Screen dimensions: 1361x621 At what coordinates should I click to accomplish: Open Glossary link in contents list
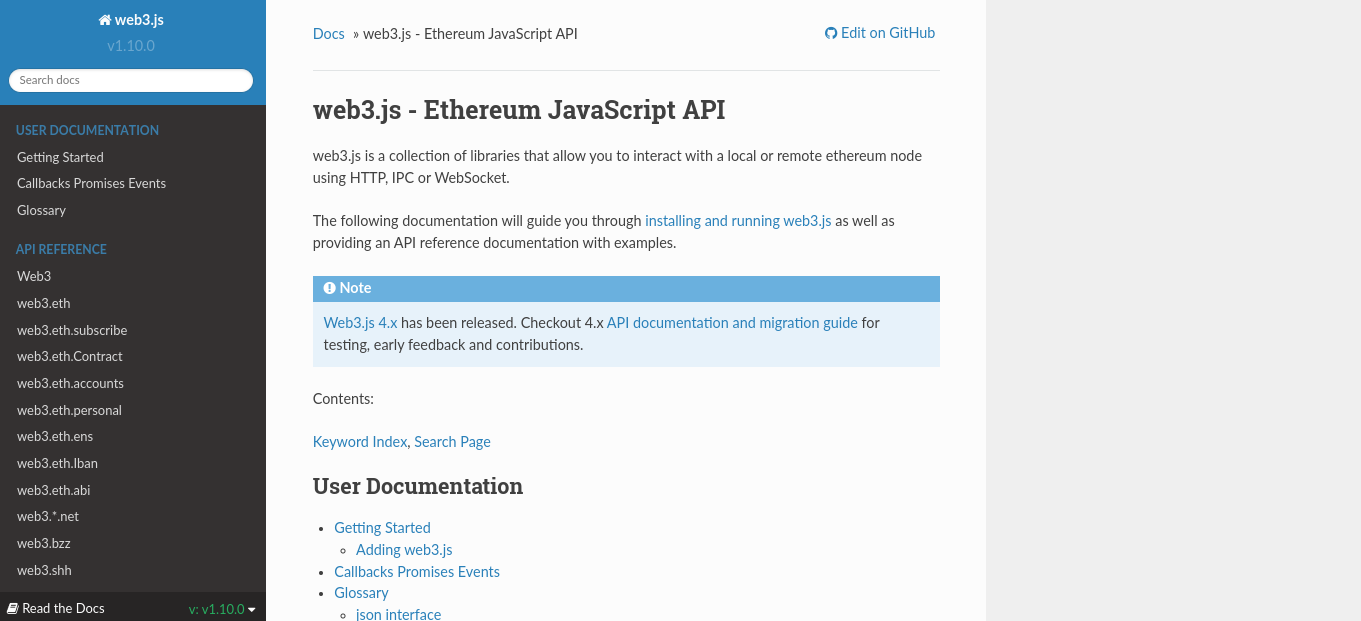(361, 592)
